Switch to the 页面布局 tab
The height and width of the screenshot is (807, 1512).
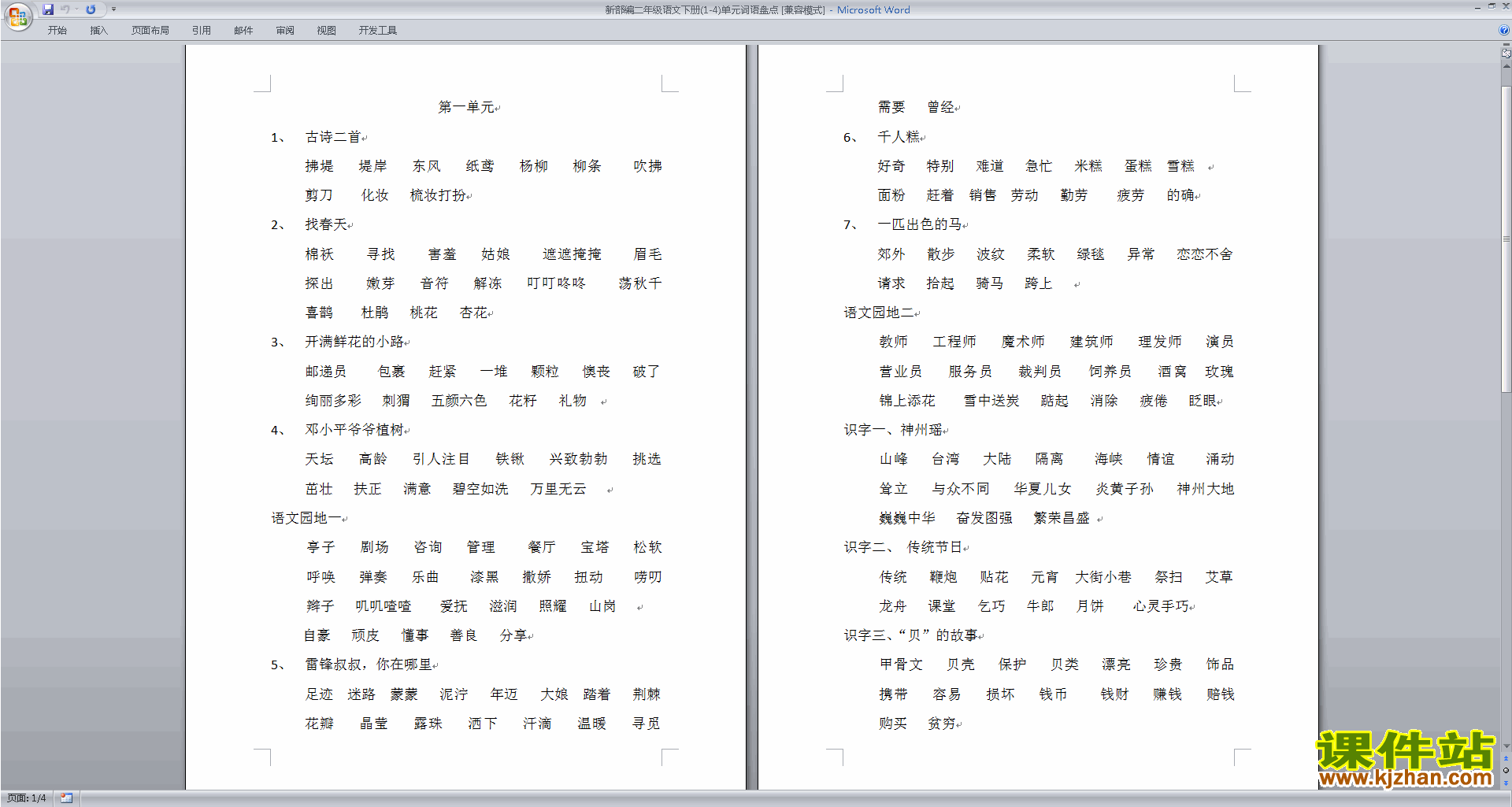[x=150, y=31]
